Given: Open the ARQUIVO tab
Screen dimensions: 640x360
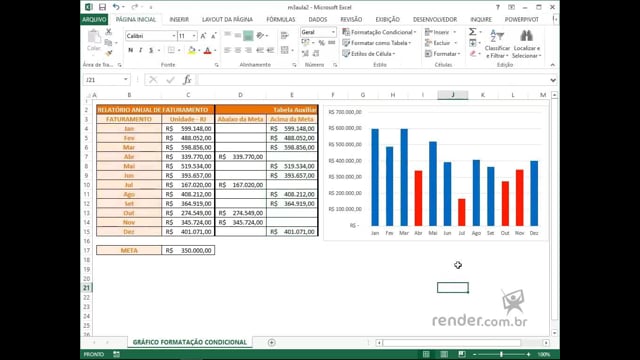Looking at the screenshot, I should [94, 19].
